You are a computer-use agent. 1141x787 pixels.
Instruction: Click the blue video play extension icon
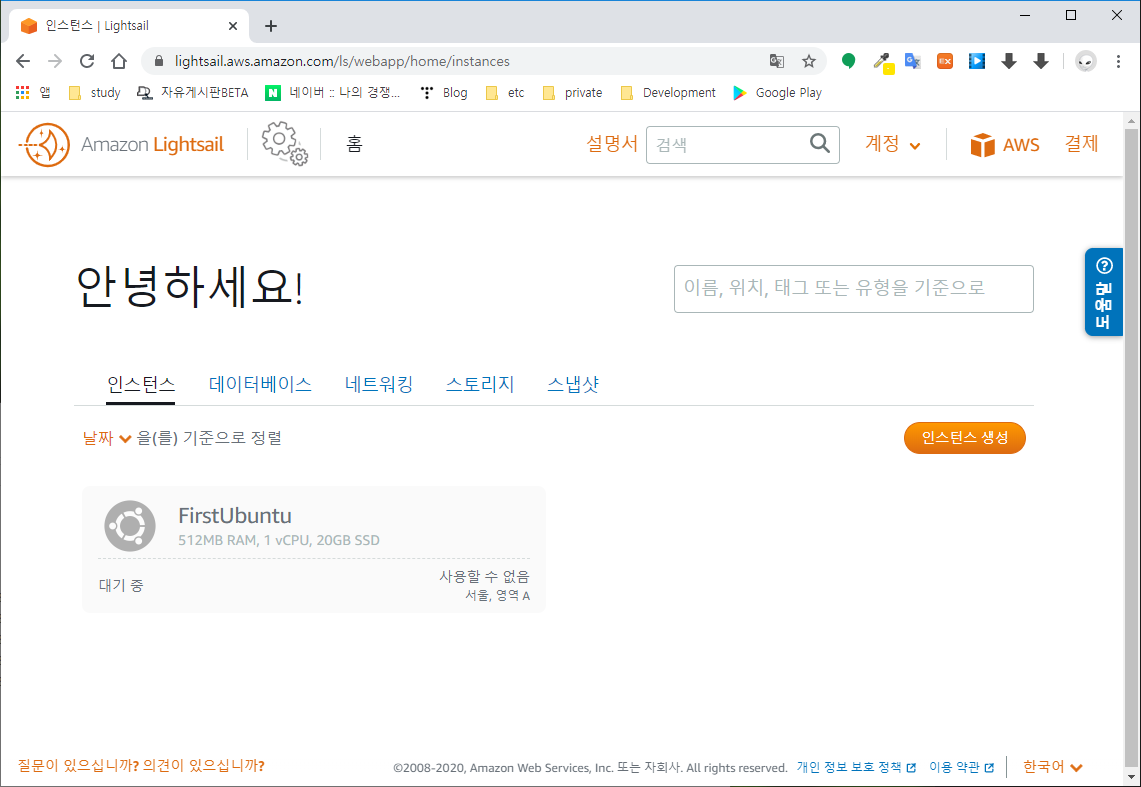click(977, 61)
